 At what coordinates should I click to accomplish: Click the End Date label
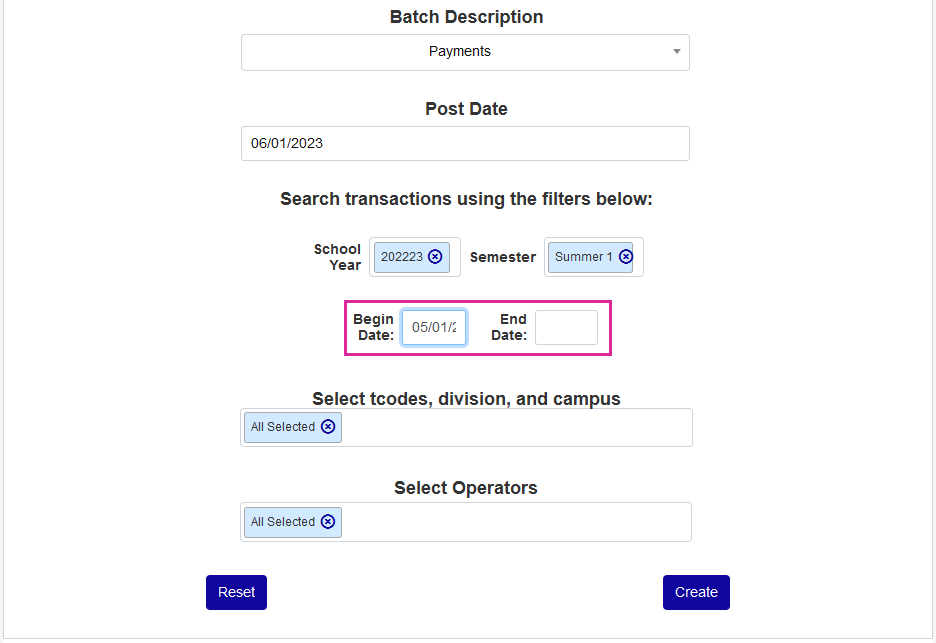509,327
